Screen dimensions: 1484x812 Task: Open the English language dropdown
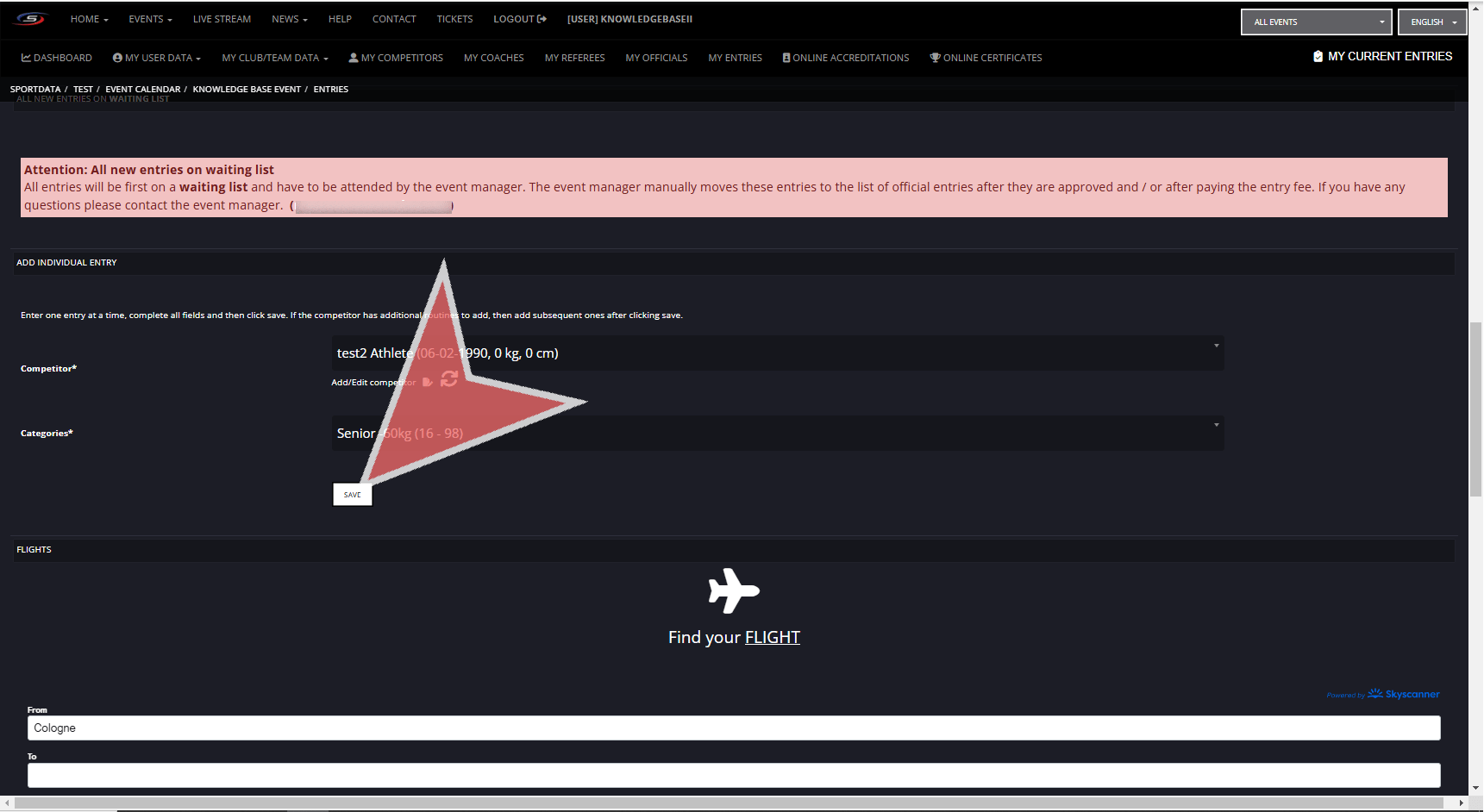click(x=1432, y=22)
